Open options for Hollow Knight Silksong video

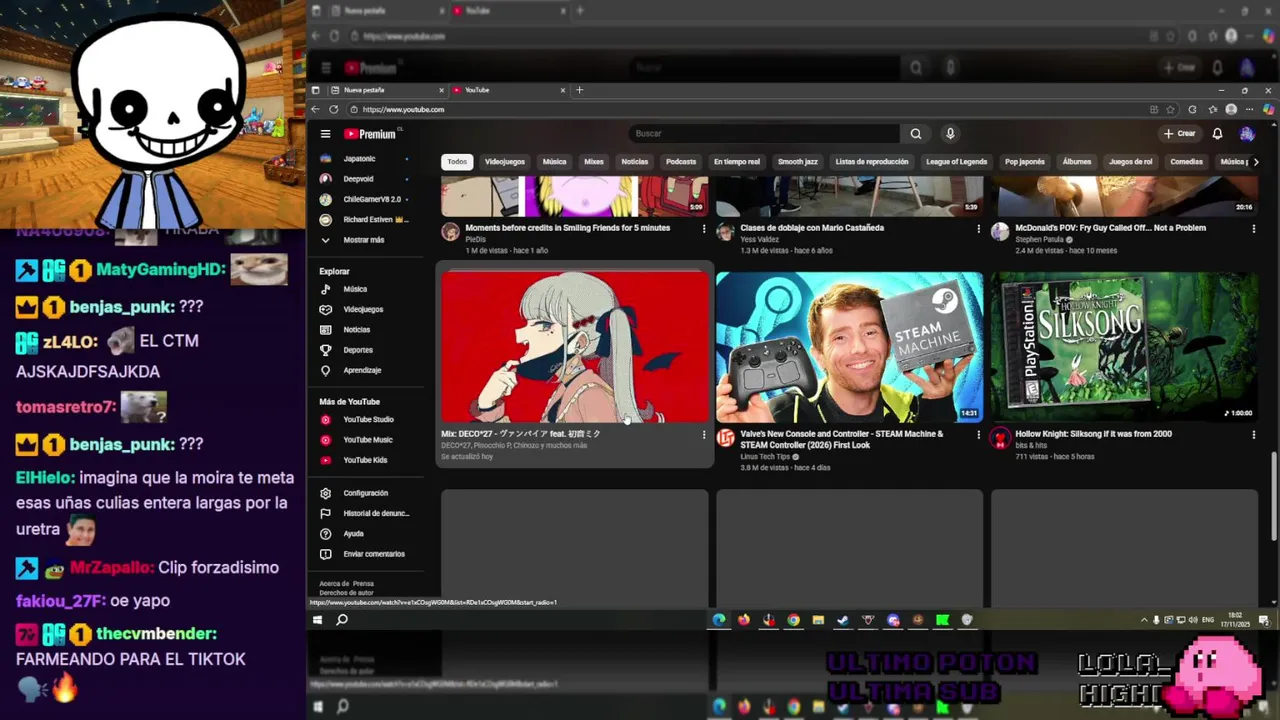[x=1253, y=435]
